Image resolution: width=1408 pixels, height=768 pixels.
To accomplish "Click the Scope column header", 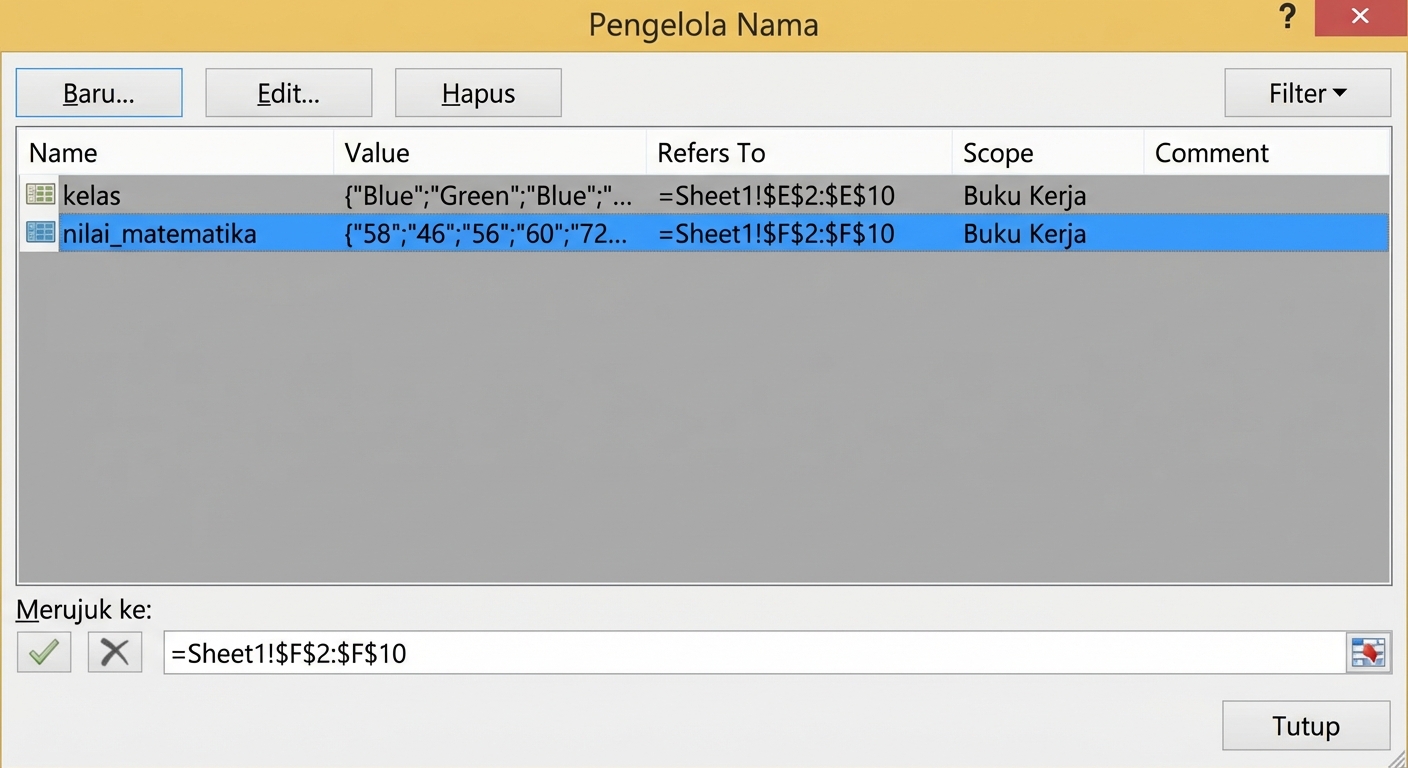I will click(x=998, y=152).
